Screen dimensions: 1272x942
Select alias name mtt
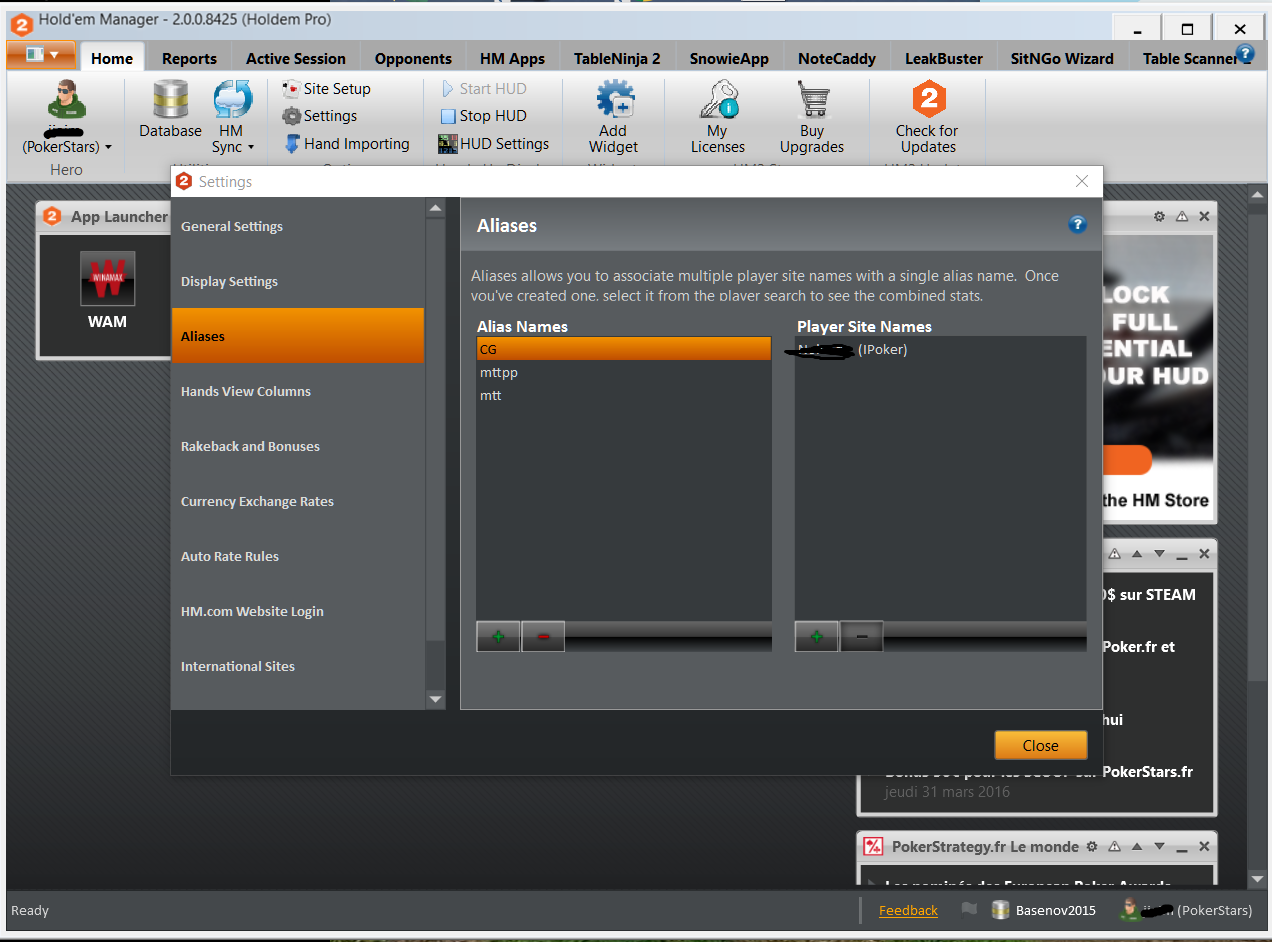[624, 395]
